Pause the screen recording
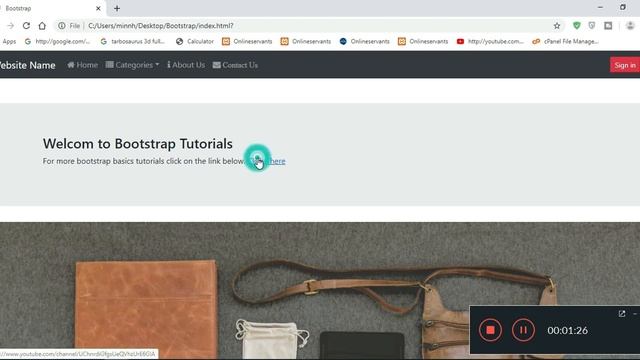The height and width of the screenshot is (360, 640). click(523, 330)
